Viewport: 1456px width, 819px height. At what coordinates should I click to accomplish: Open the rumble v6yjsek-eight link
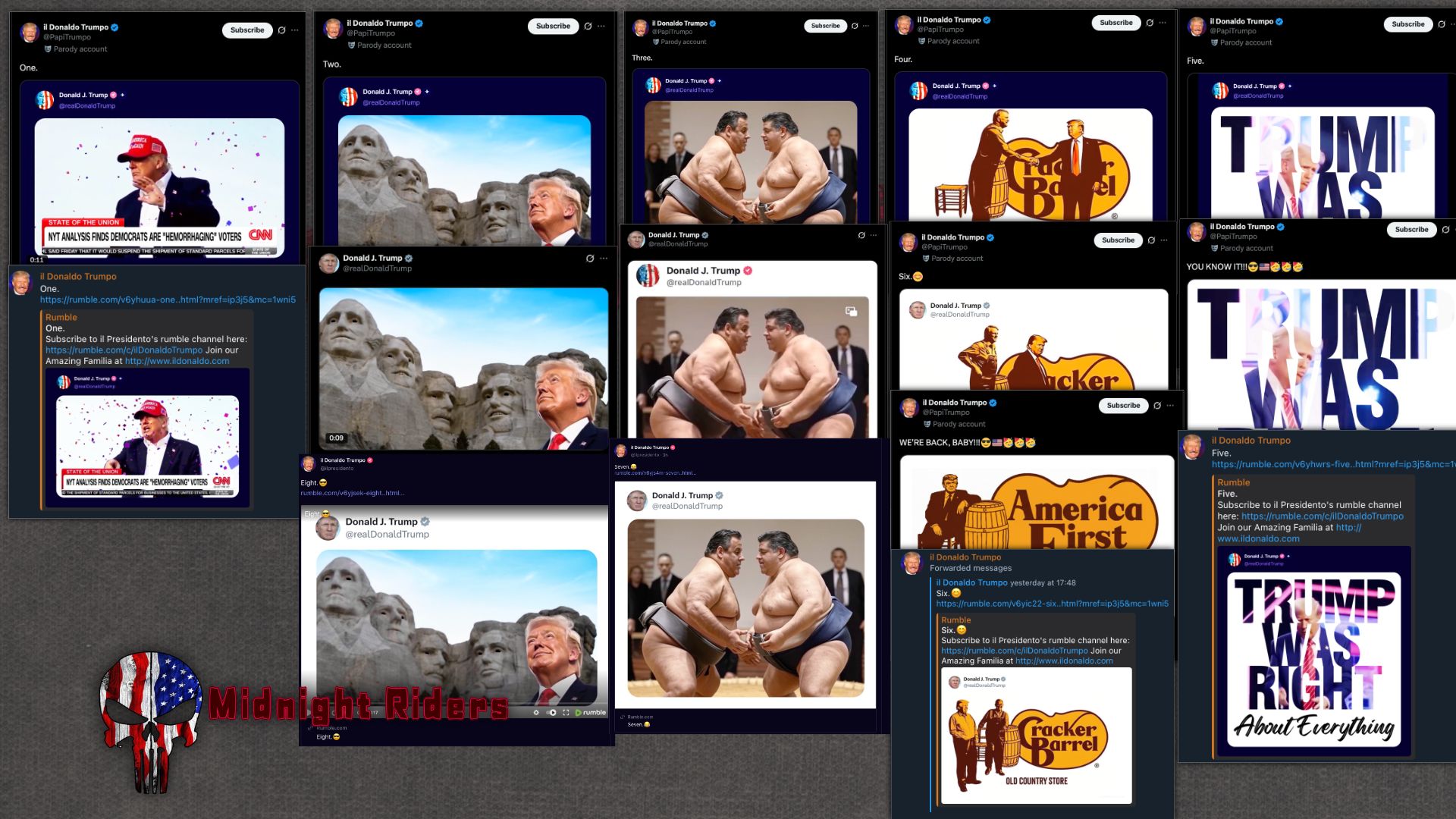point(353,493)
